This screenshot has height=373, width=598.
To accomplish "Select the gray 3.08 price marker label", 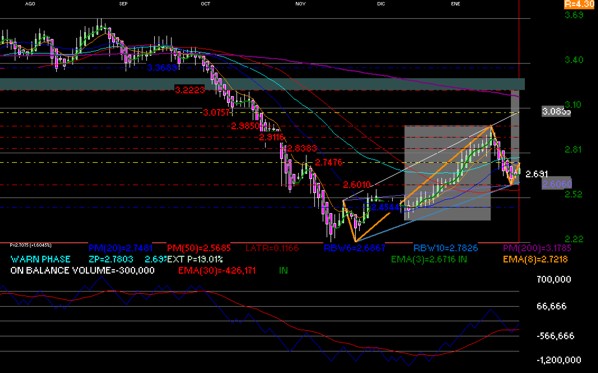I will (556, 112).
